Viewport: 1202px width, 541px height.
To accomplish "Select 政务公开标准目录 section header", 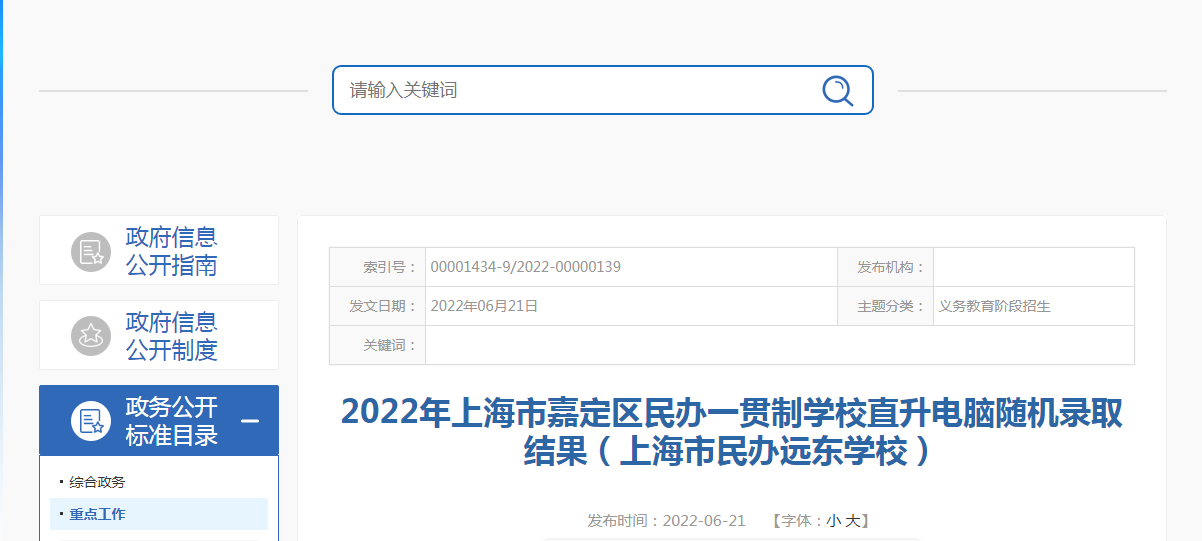I will point(159,420).
